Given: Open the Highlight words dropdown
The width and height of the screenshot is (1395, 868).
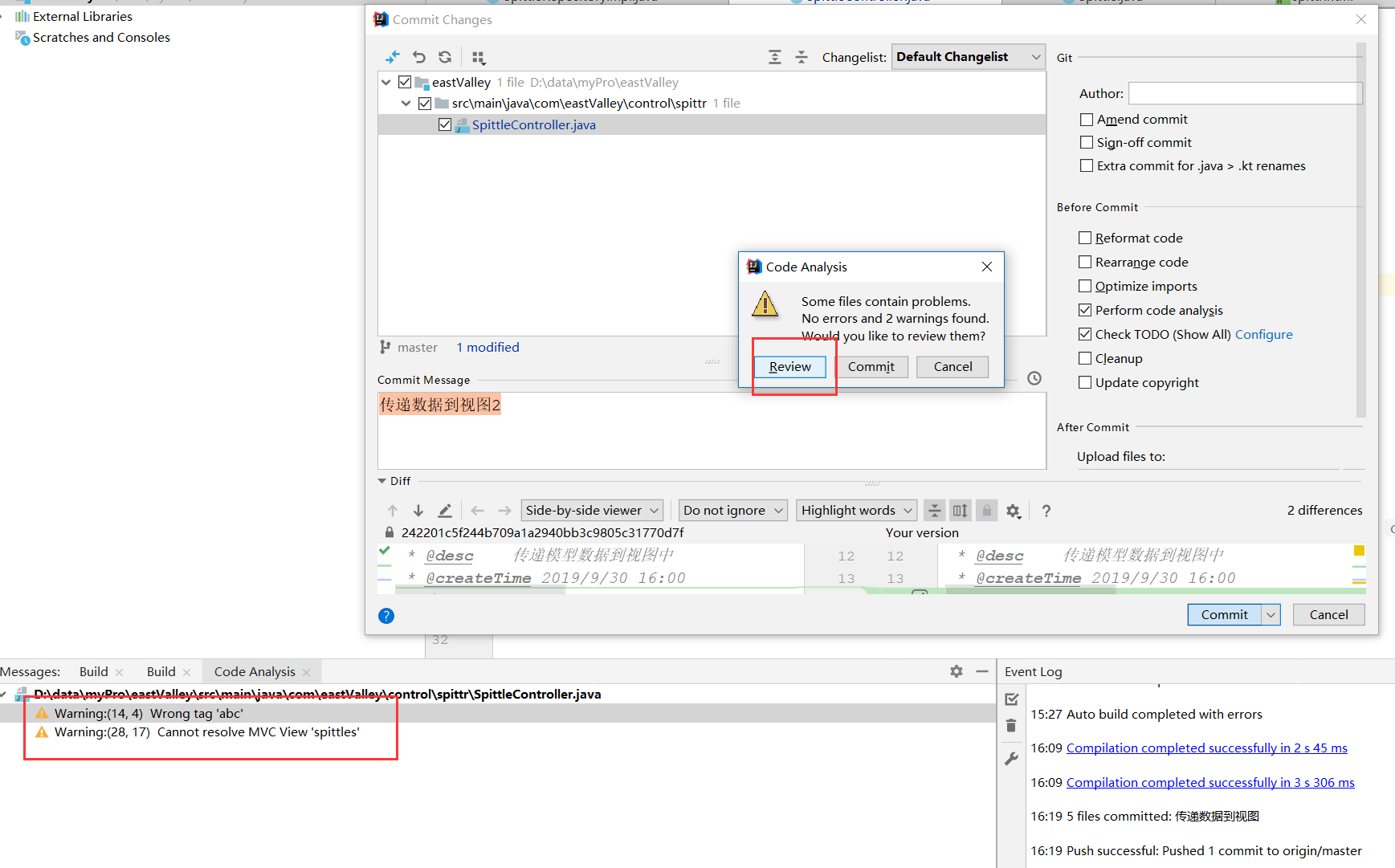Looking at the screenshot, I should (855, 510).
